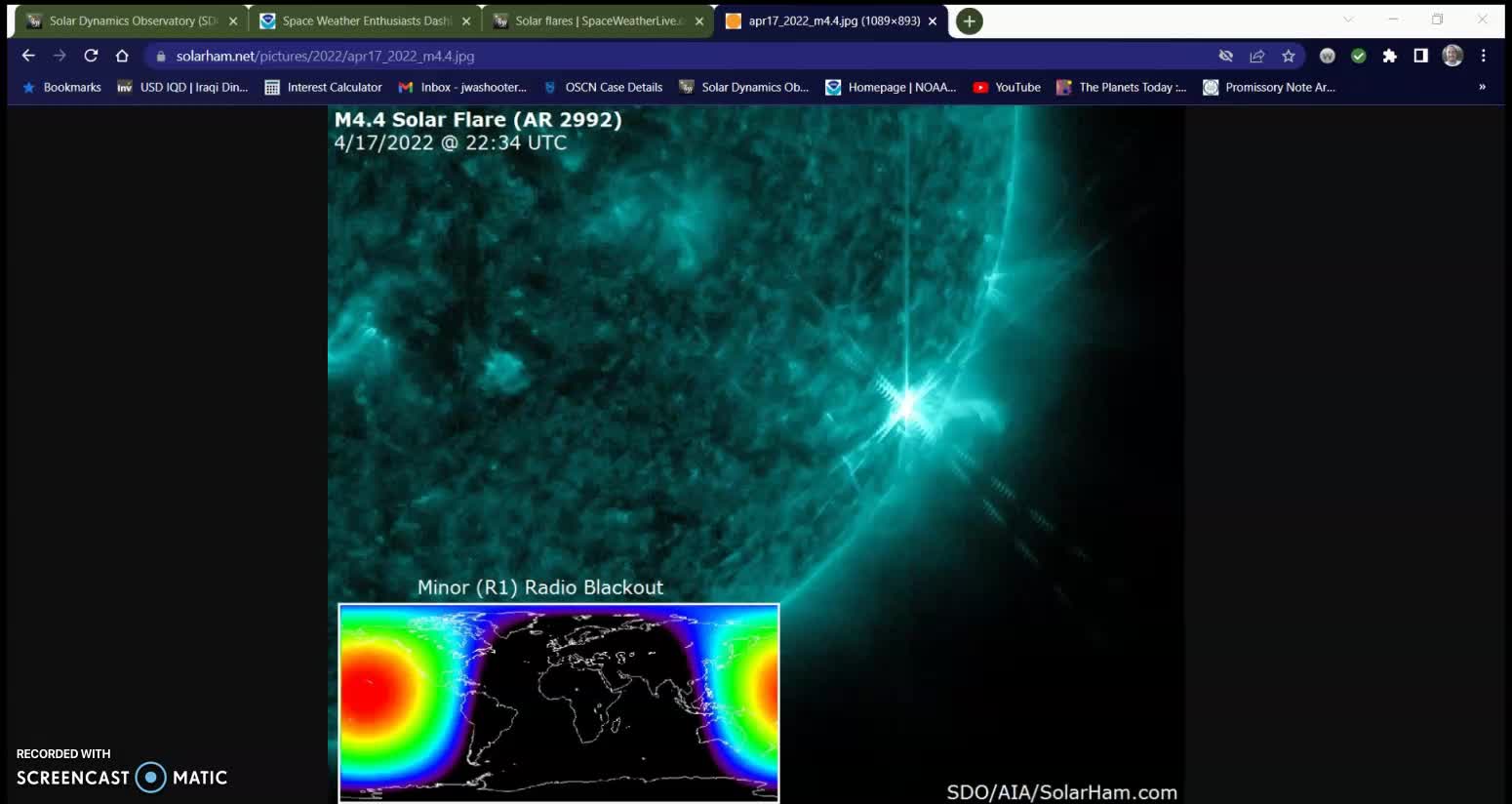Close the Solar flares SpaceWeatherLive tab
Viewport: 1512px width, 804px height.
coord(699,21)
